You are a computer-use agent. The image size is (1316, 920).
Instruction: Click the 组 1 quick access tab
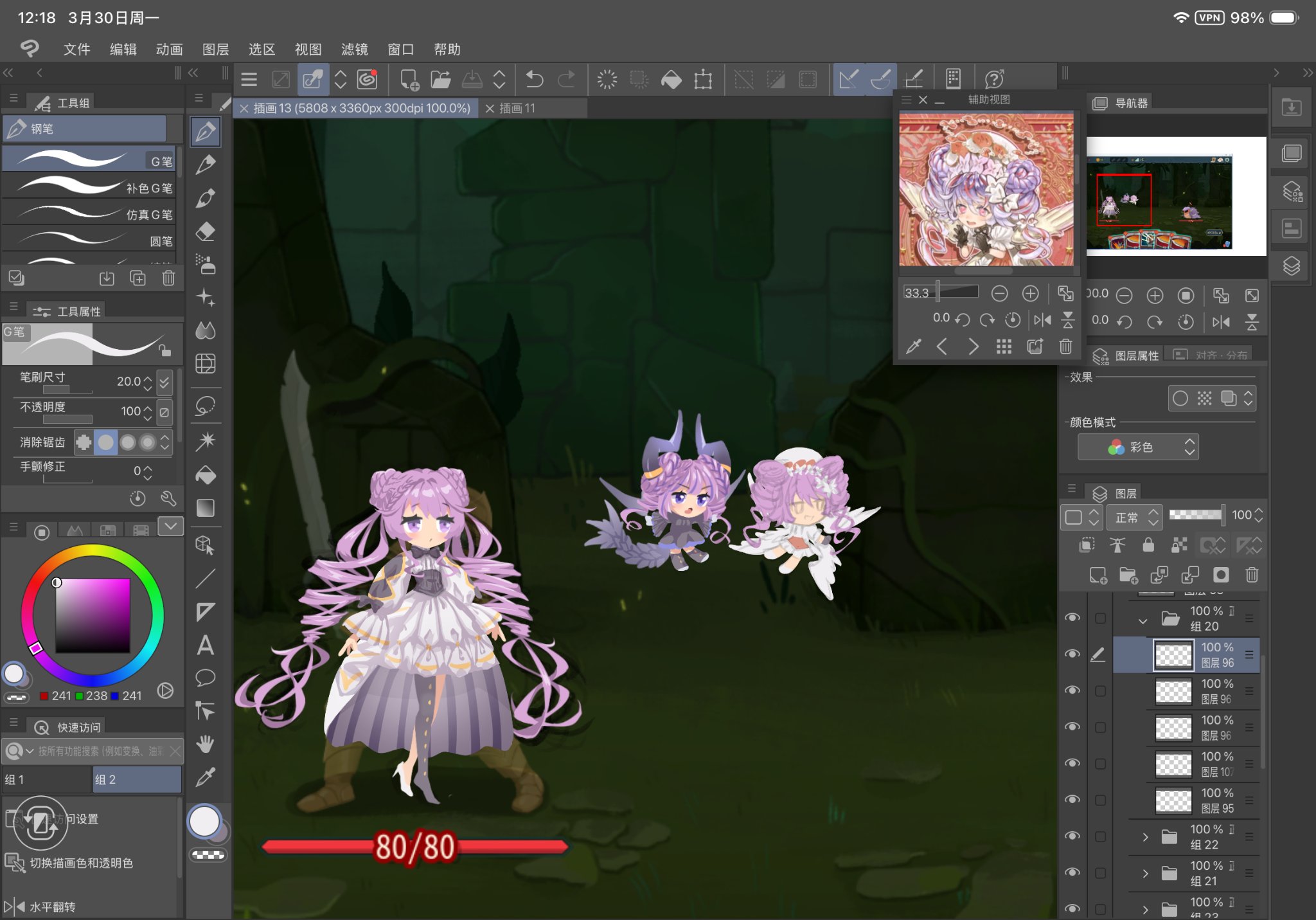(x=46, y=780)
